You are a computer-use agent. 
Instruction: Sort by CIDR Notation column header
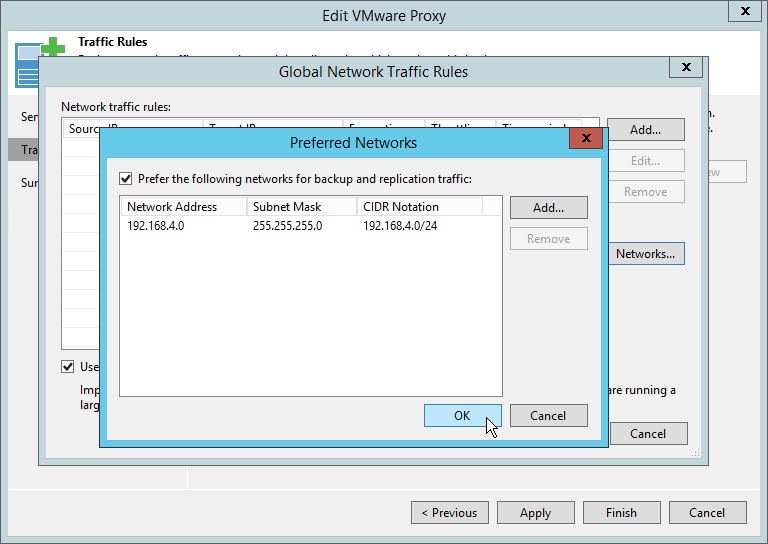coord(418,206)
